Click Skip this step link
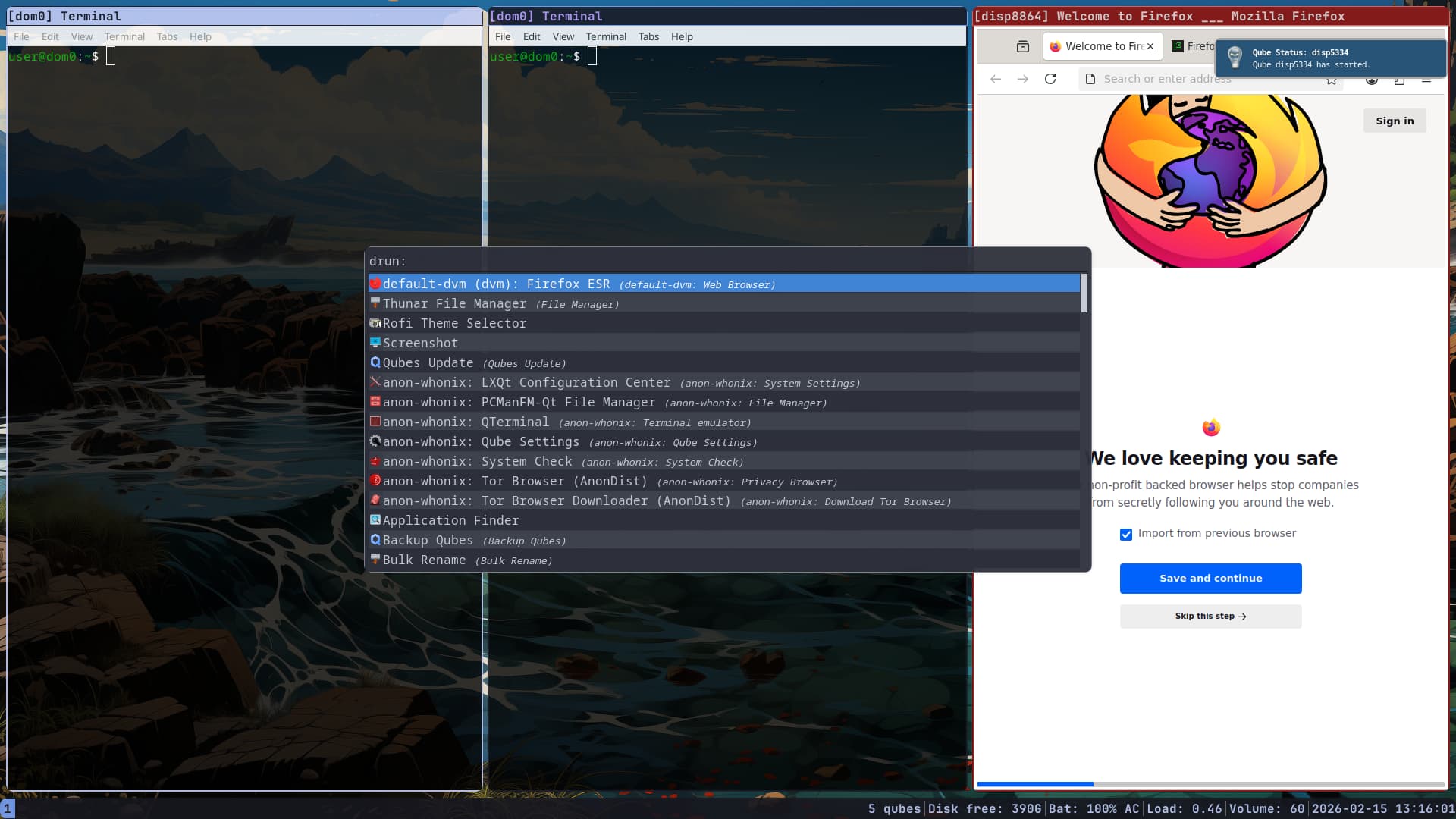 click(1210, 616)
